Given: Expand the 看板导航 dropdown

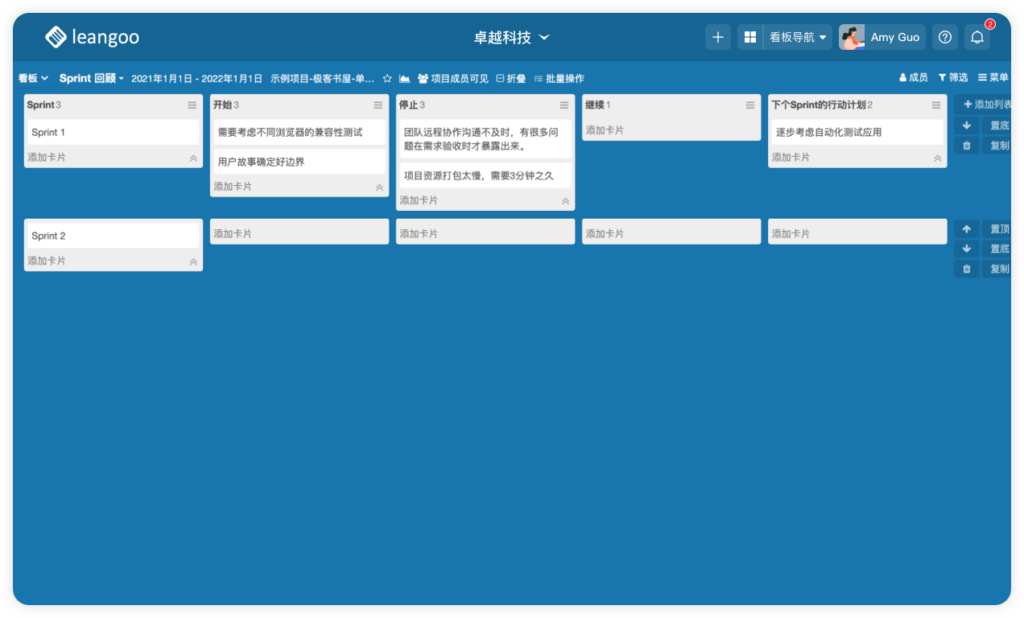Looking at the screenshot, I should coord(795,37).
